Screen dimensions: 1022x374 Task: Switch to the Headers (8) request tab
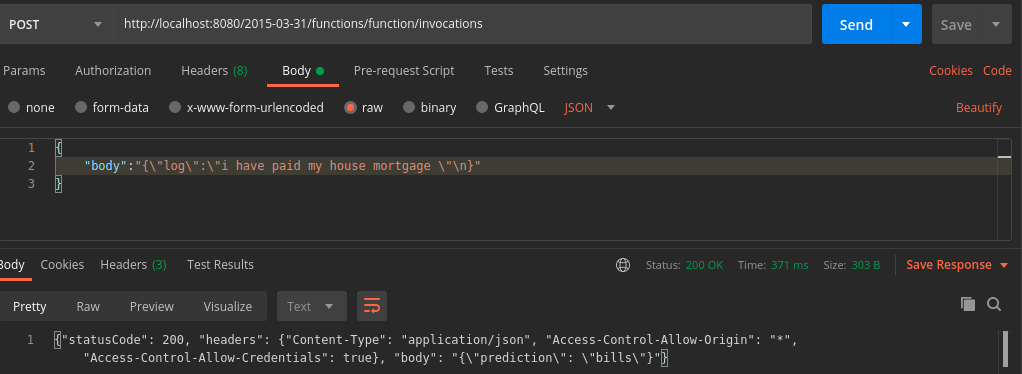pyautogui.click(x=214, y=70)
